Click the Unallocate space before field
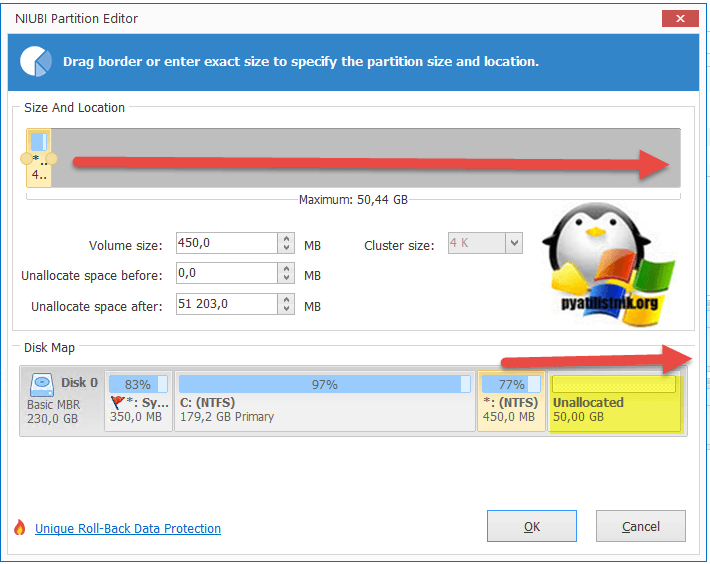The height and width of the screenshot is (564, 710). pyautogui.click(x=226, y=273)
